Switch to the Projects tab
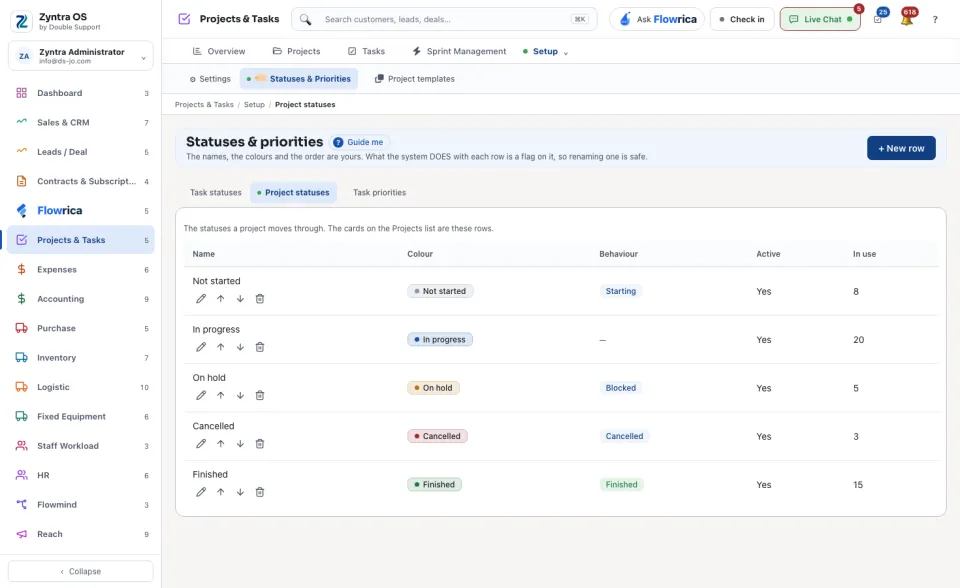This screenshot has width=960, height=588. [296, 51]
